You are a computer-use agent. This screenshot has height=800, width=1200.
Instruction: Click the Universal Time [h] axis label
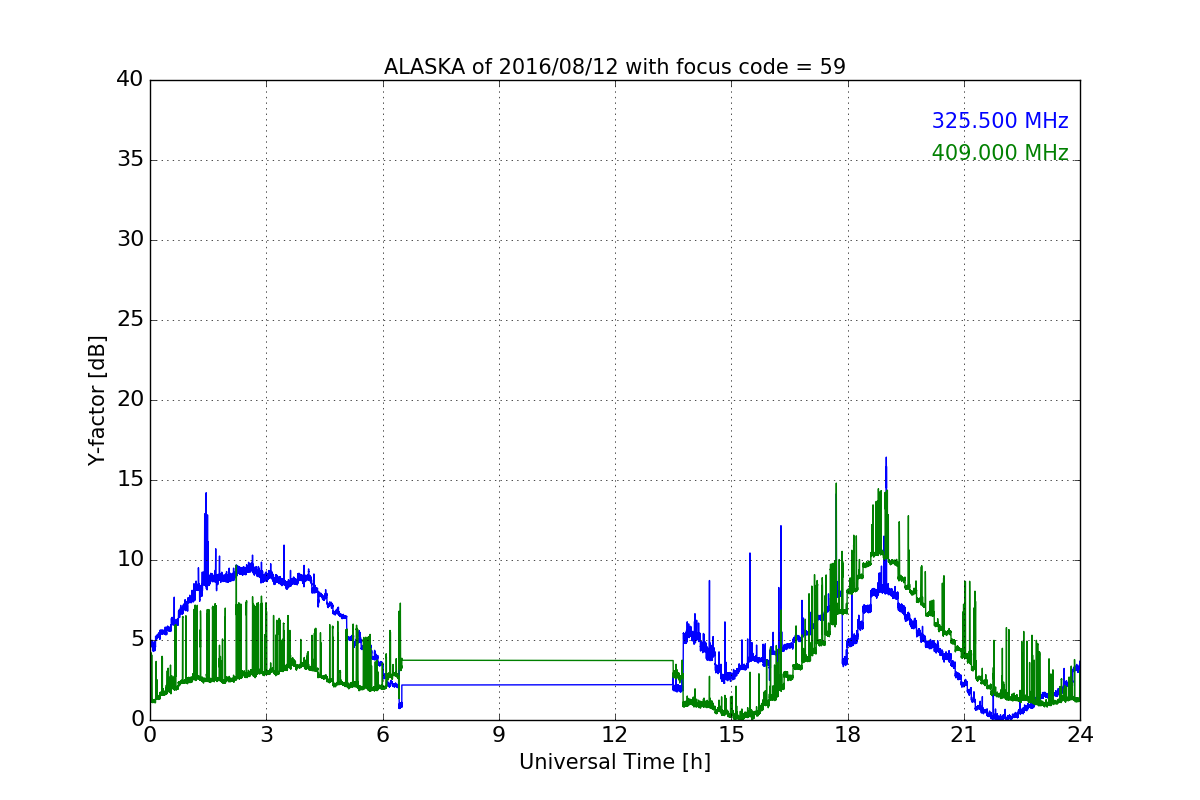(615, 762)
